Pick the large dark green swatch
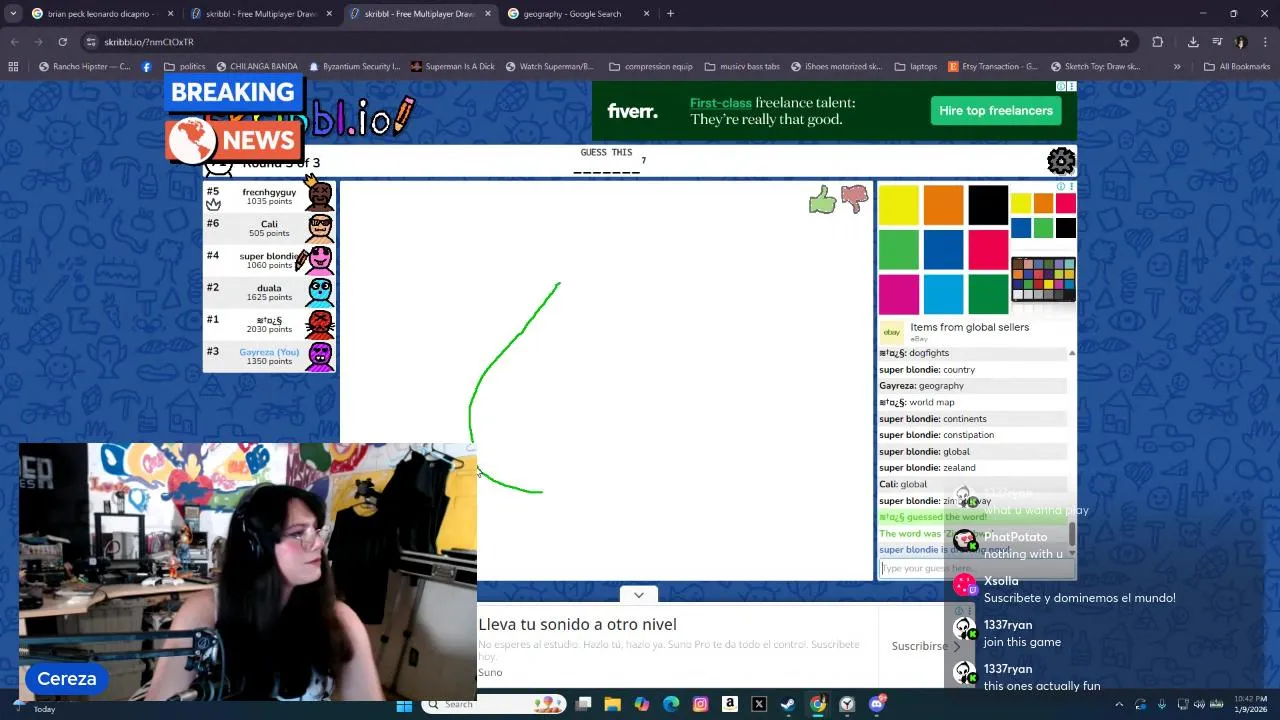The image size is (1280, 720). (x=988, y=295)
